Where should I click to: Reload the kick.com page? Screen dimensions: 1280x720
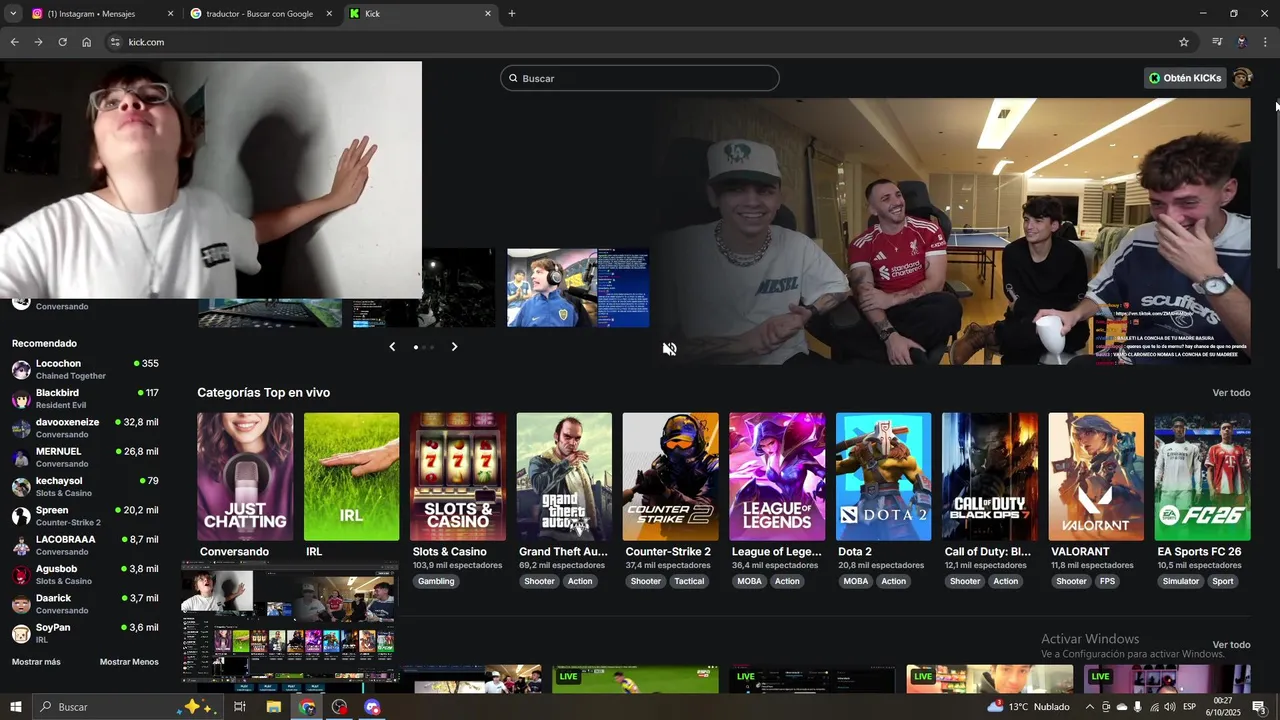pyautogui.click(x=62, y=42)
